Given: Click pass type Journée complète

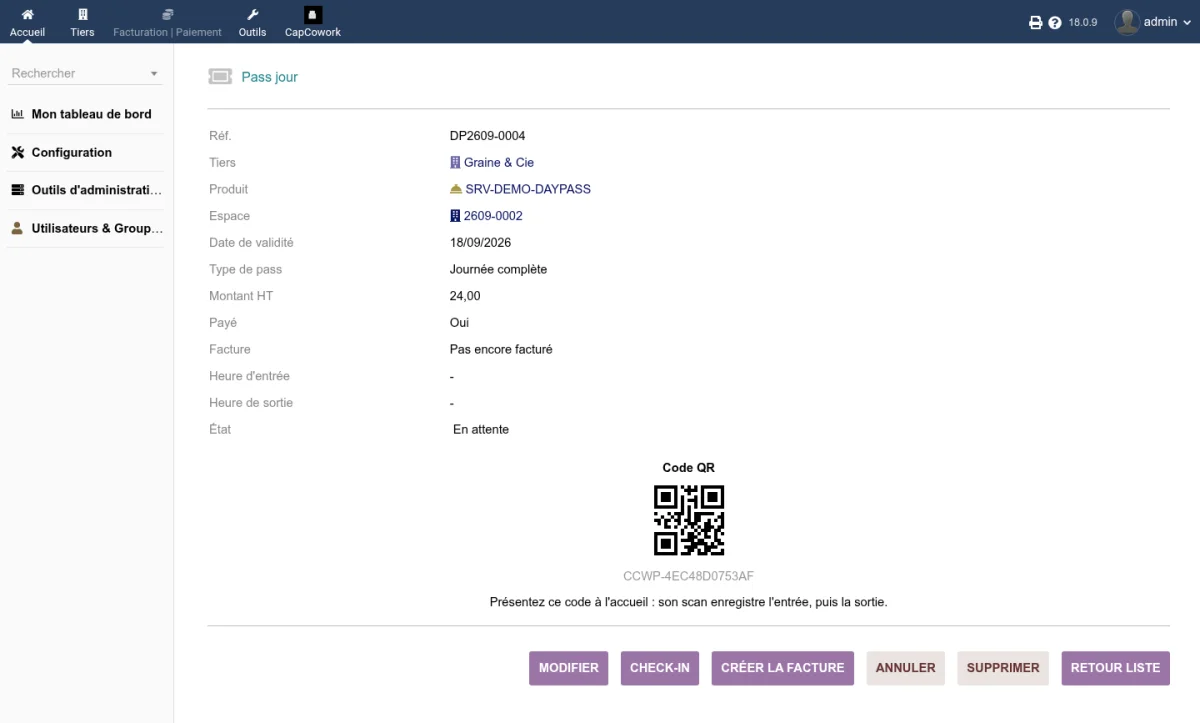Looking at the screenshot, I should pyautogui.click(x=498, y=269).
